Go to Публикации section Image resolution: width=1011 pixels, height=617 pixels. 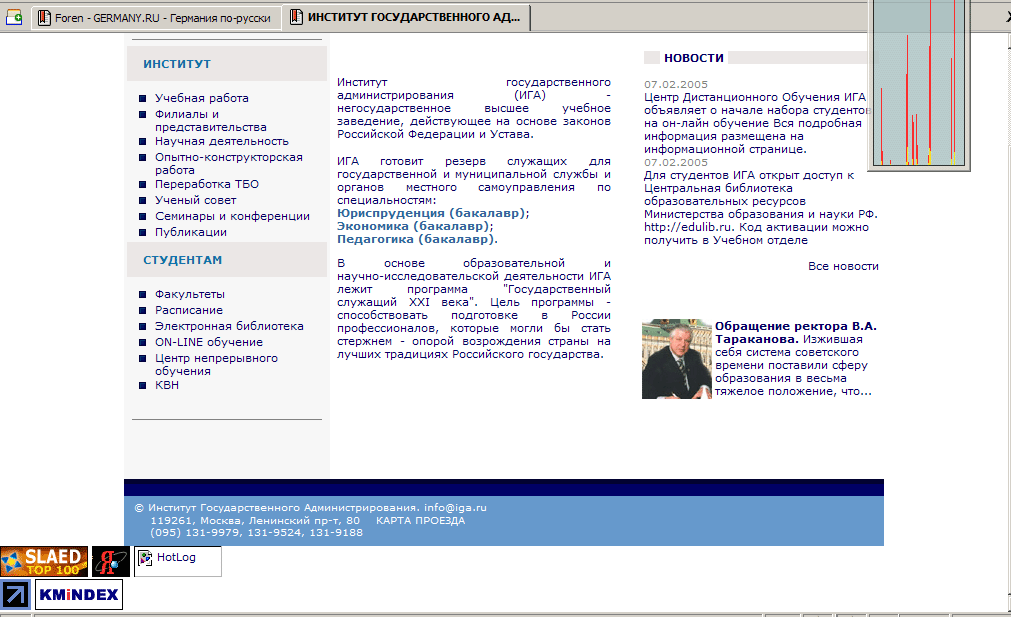pyautogui.click(x=191, y=232)
